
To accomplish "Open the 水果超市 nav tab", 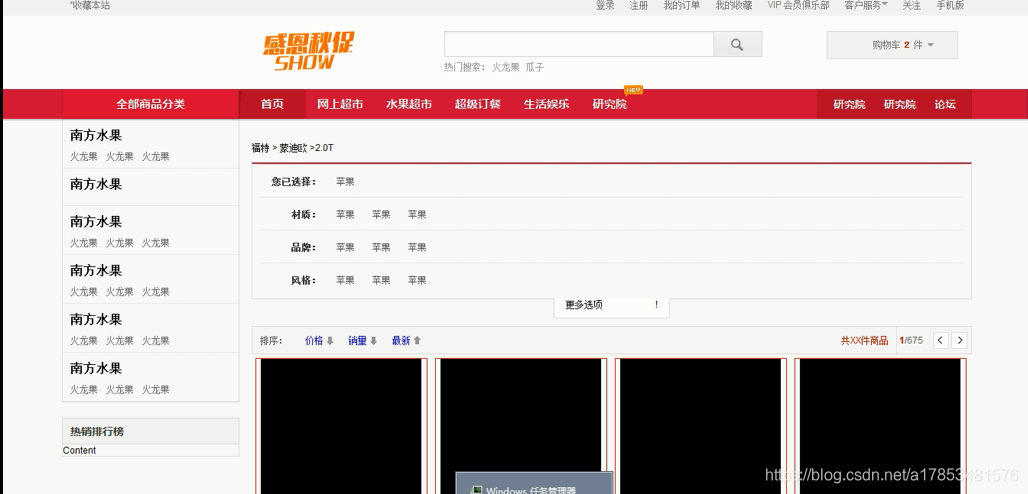I will [x=408, y=104].
